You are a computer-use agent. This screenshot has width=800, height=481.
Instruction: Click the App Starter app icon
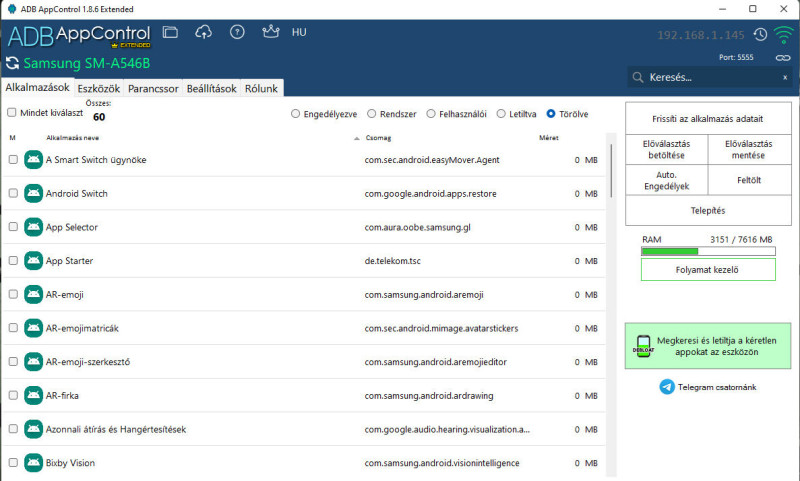coord(34,261)
